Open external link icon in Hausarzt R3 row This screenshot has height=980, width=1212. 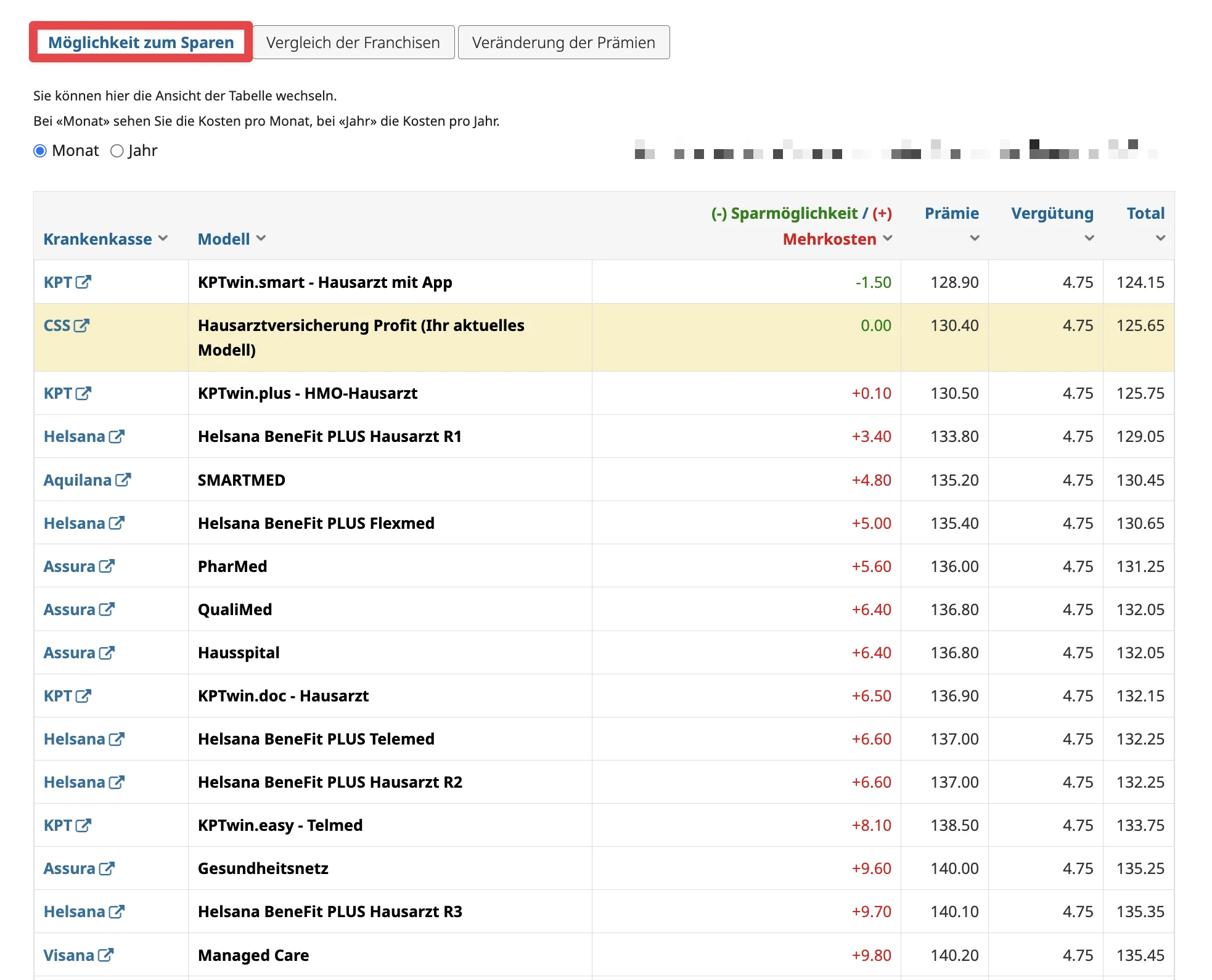coord(117,911)
